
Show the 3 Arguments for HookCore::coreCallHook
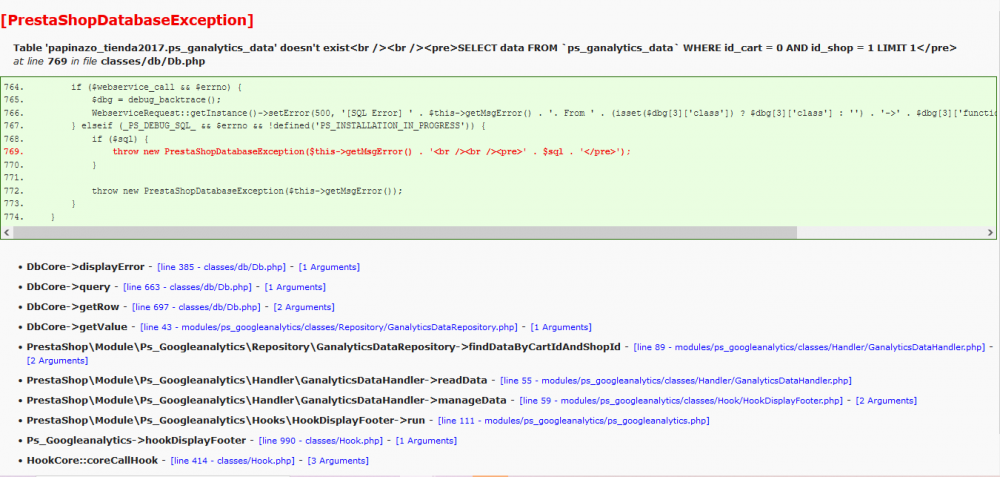(x=338, y=461)
